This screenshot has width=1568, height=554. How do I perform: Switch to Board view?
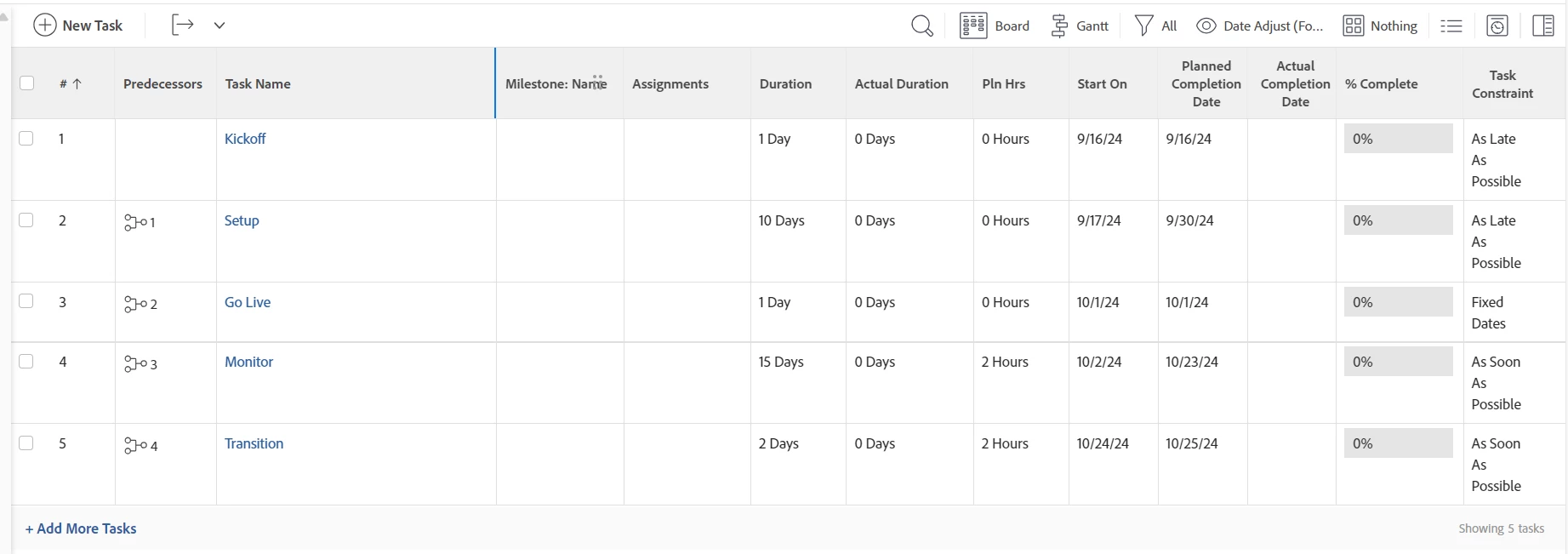(x=995, y=26)
